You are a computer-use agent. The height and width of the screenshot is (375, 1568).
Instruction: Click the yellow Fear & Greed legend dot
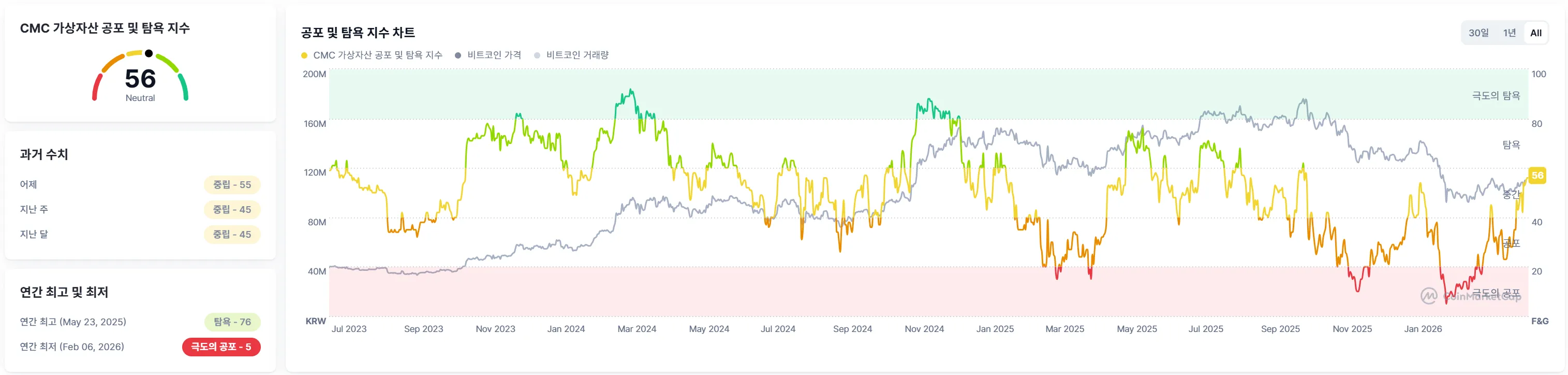coord(304,55)
